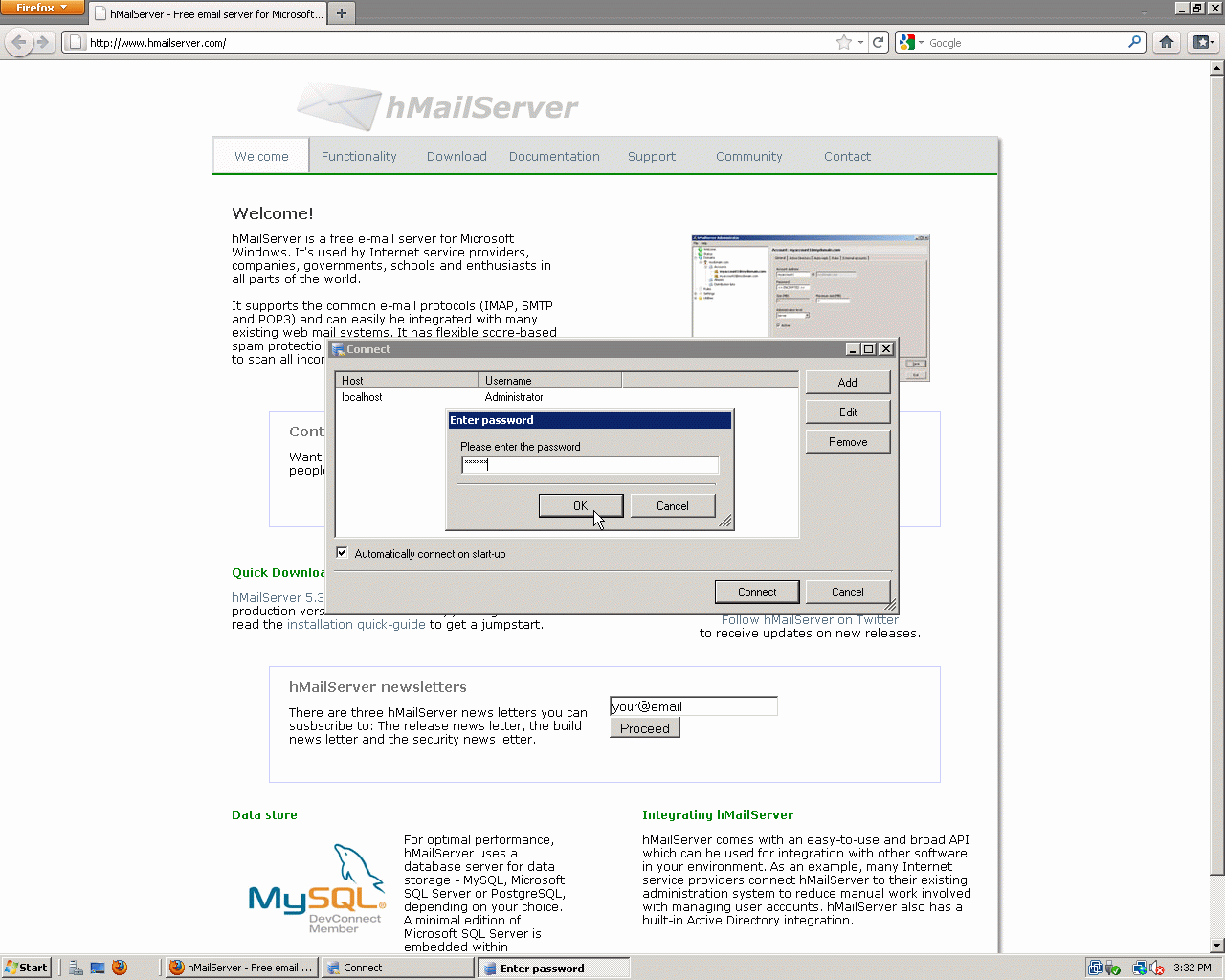Open Server Manager from quick launch
1225x980 pixels.
76,968
